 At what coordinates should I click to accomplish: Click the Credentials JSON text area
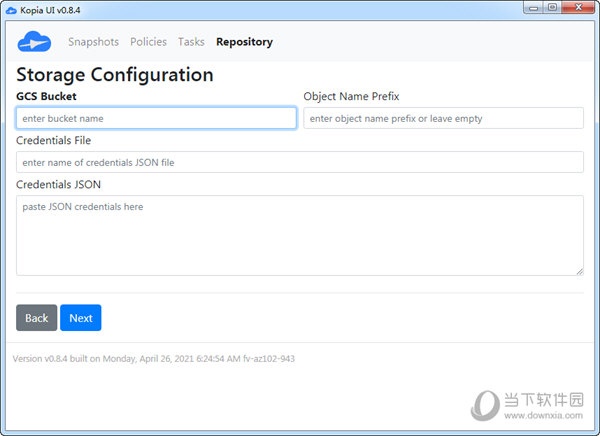pos(300,235)
